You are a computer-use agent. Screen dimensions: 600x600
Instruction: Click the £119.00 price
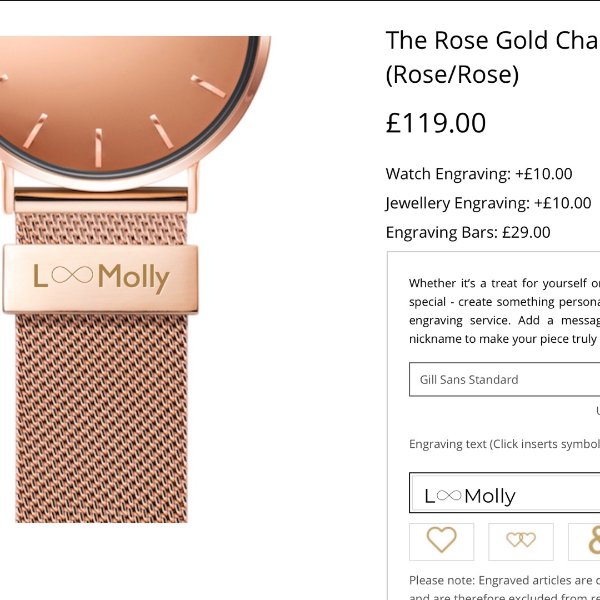[436, 123]
